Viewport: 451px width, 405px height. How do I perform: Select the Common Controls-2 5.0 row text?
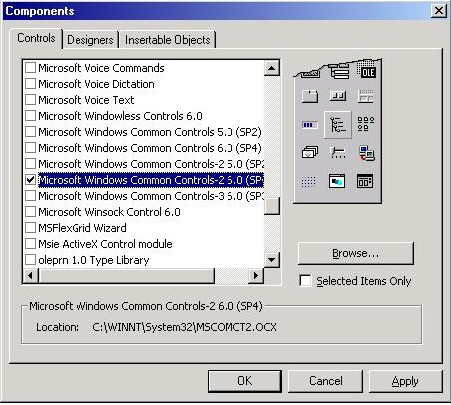[x=151, y=164]
